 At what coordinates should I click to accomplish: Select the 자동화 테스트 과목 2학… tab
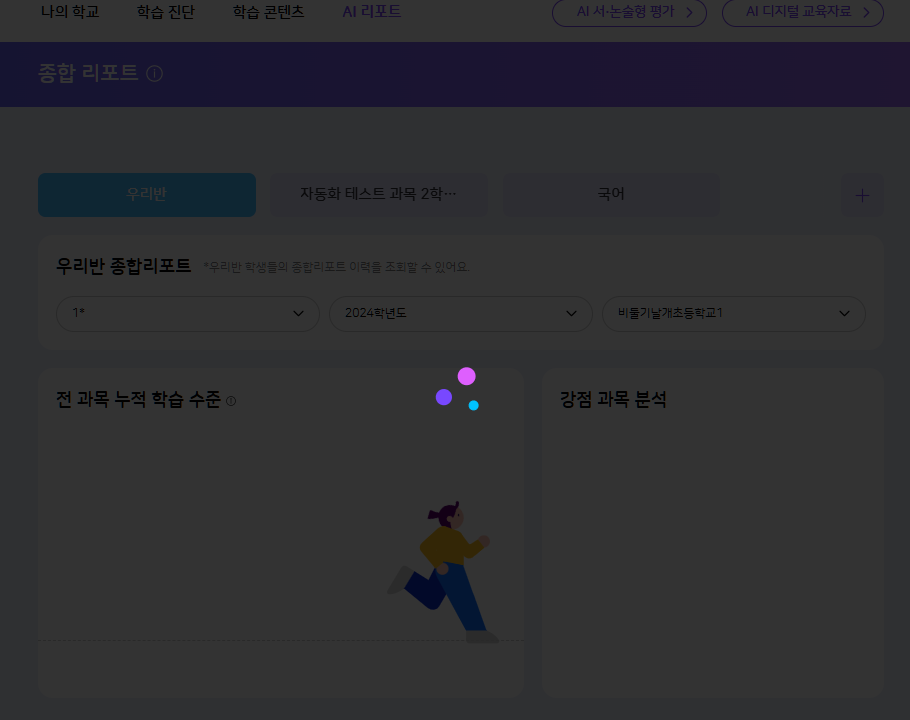(x=378, y=195)
